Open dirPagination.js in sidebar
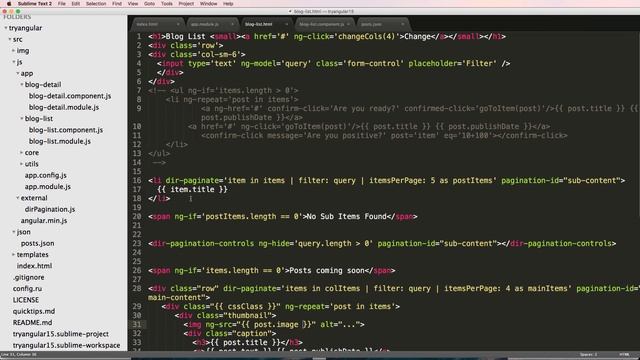This screenshot has height=360, width=640. click(x=50, y=209)
